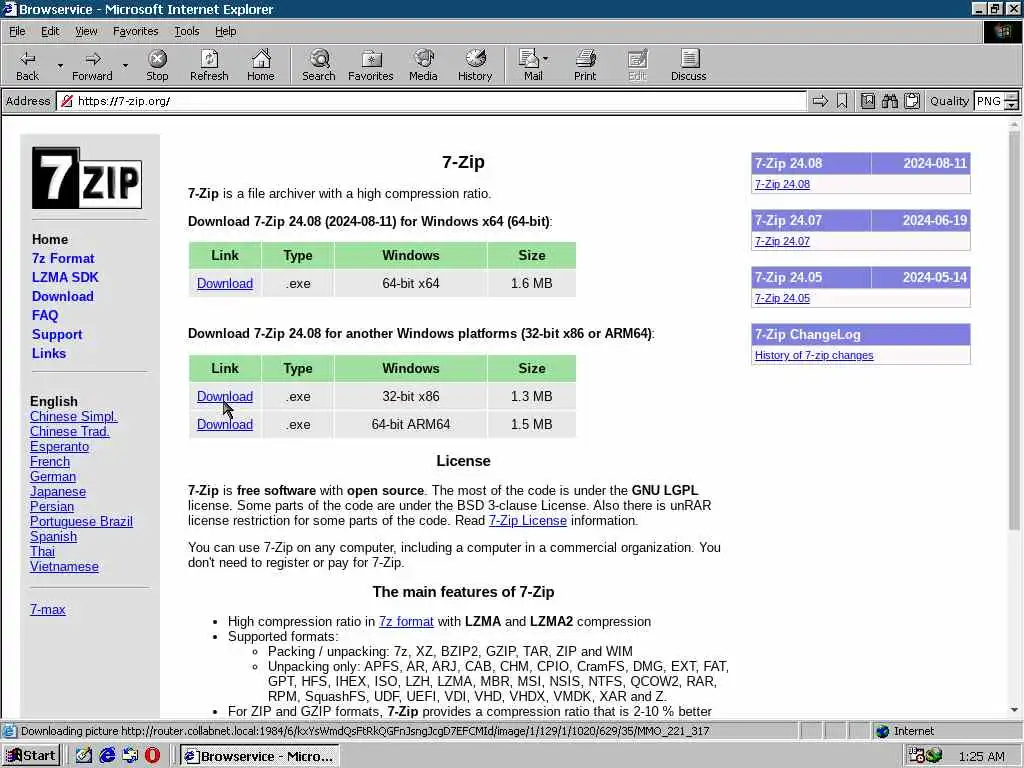Open the LZMA SDK sidebar link

coord(65,277)
